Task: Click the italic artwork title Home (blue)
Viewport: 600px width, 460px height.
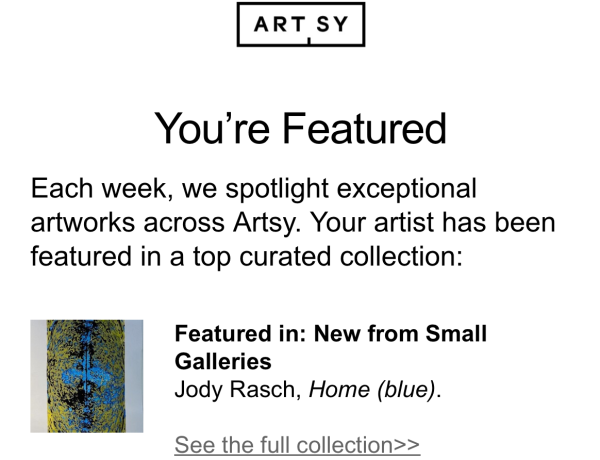Action: [x=372, y=389]
